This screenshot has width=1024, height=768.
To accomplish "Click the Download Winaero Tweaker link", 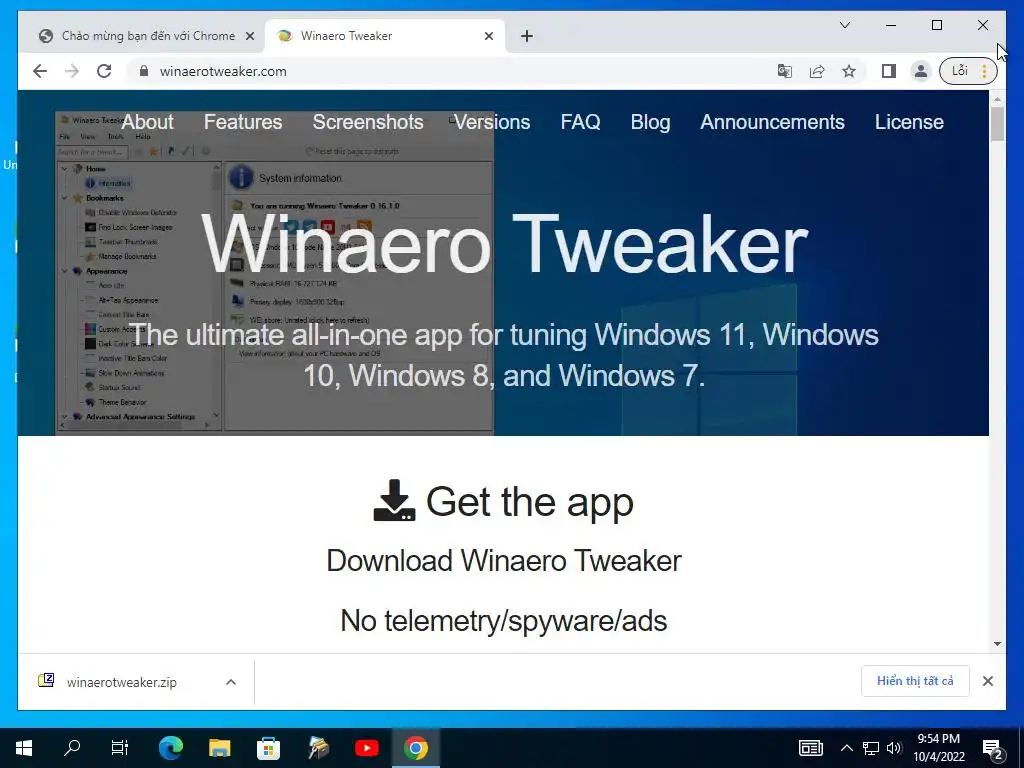I will click(x=504, y=561).
